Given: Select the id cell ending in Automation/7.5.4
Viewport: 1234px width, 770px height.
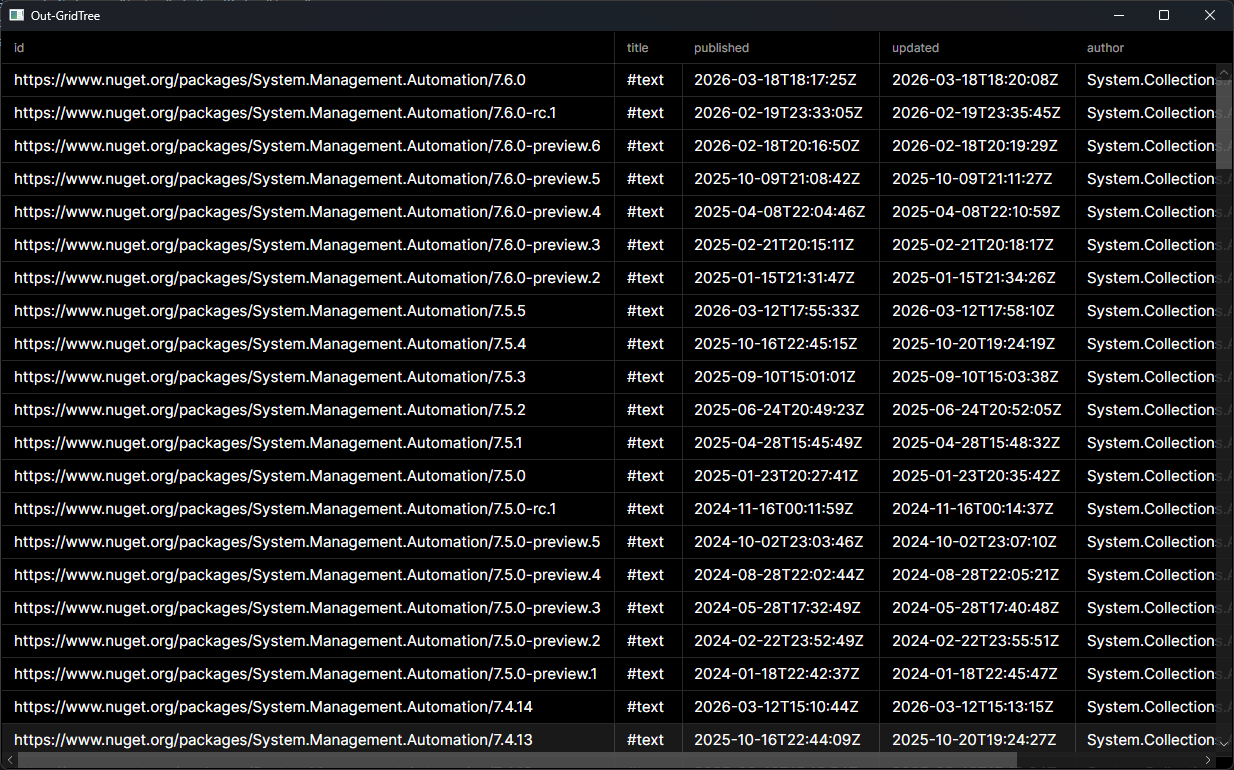Looking at the screenshot, I should pyautogui.click(x=307, y=344).
